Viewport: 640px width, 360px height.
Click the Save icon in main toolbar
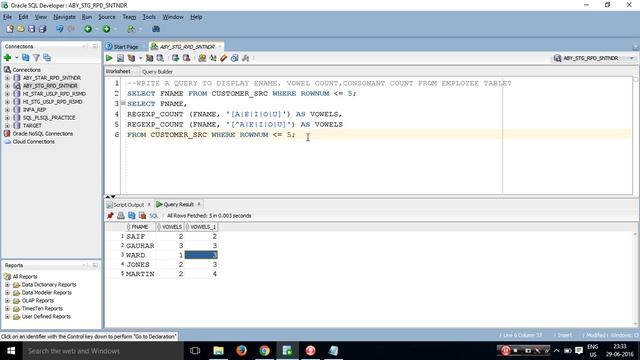tap(31, 29)
